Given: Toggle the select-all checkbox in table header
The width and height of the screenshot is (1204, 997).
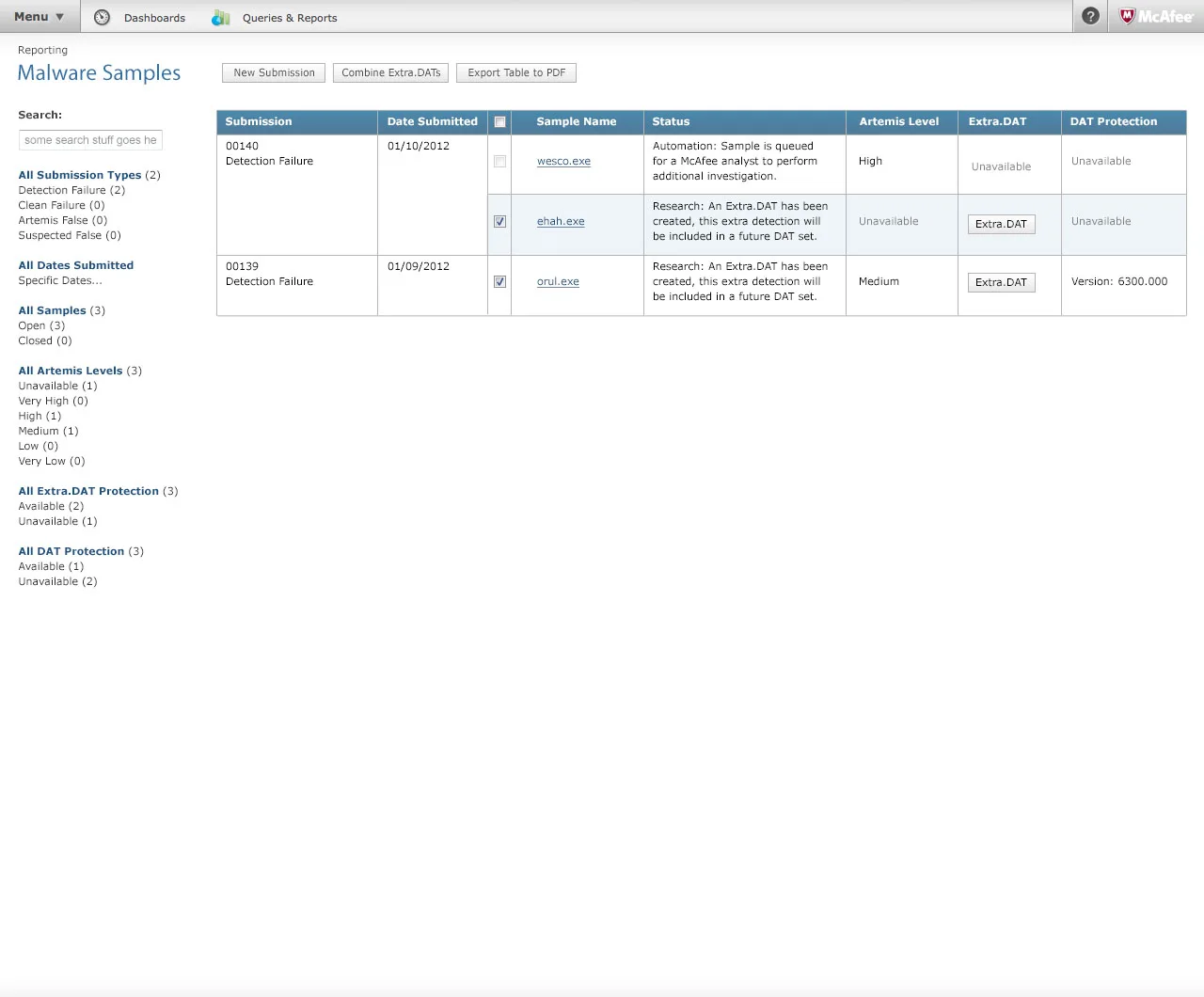Looking at the screenshot, I should [499, 121].
